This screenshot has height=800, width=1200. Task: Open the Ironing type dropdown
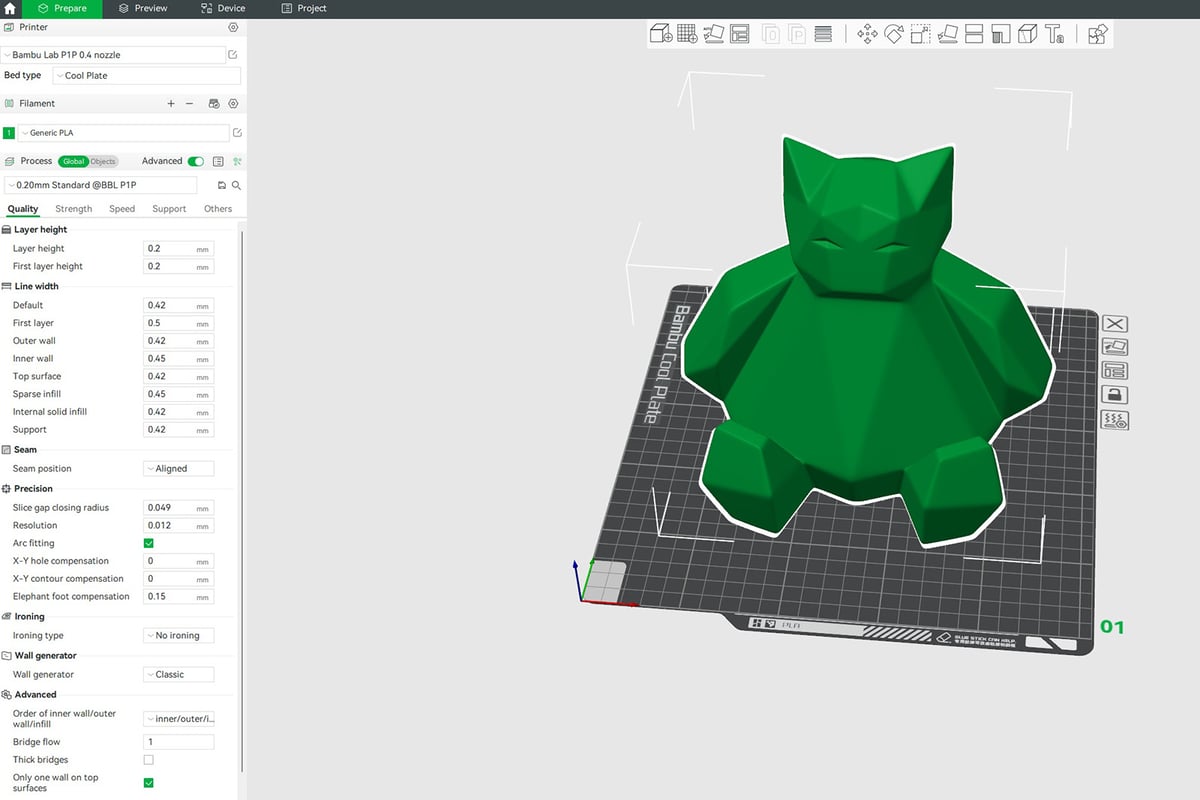(x=179, y=636)
